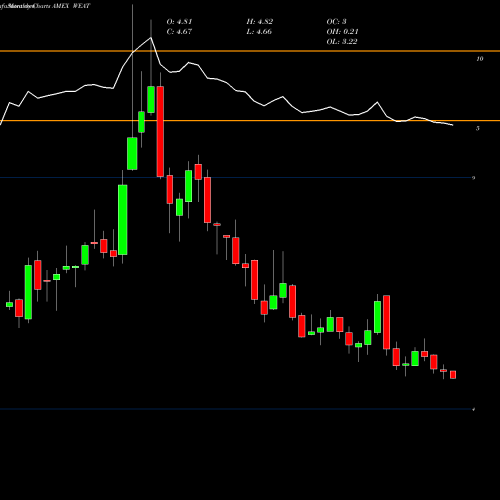Click the 'O: 4.81' open value
Screen dimensions: 500x500
(x=179, y=22)
